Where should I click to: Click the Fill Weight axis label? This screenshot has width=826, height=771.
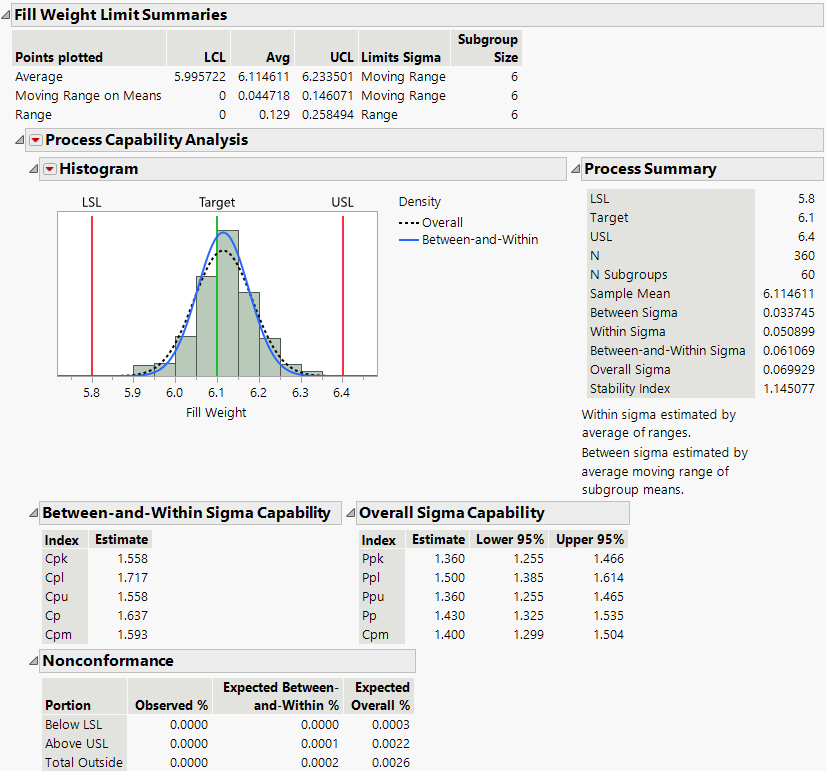(216, 412)
